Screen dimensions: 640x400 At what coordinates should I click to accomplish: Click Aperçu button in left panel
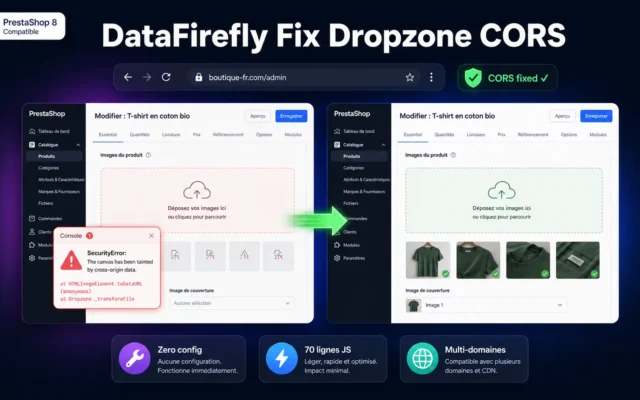pos(258,116)
